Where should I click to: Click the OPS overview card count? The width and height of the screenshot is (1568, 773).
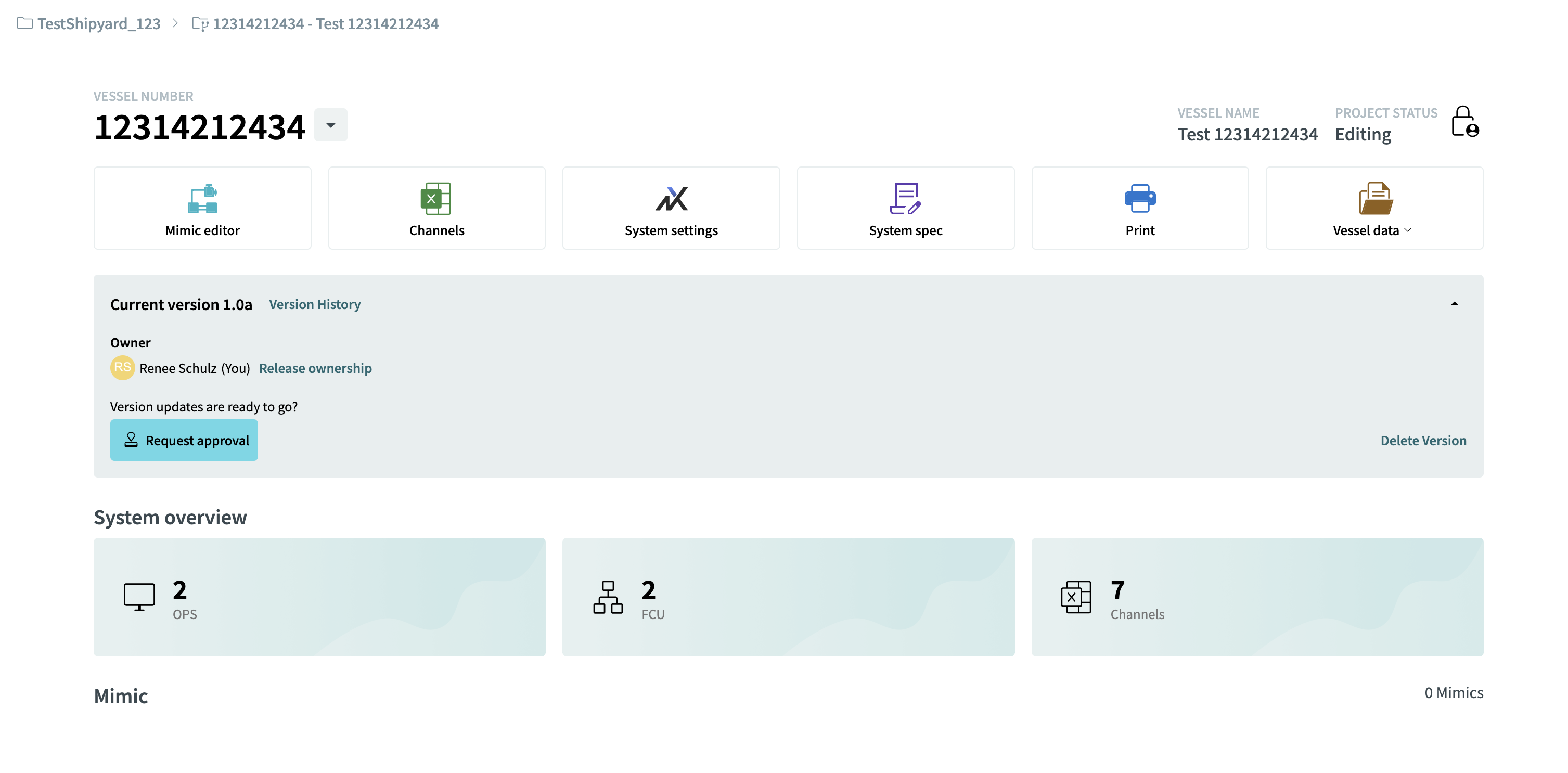pos(179,590)
